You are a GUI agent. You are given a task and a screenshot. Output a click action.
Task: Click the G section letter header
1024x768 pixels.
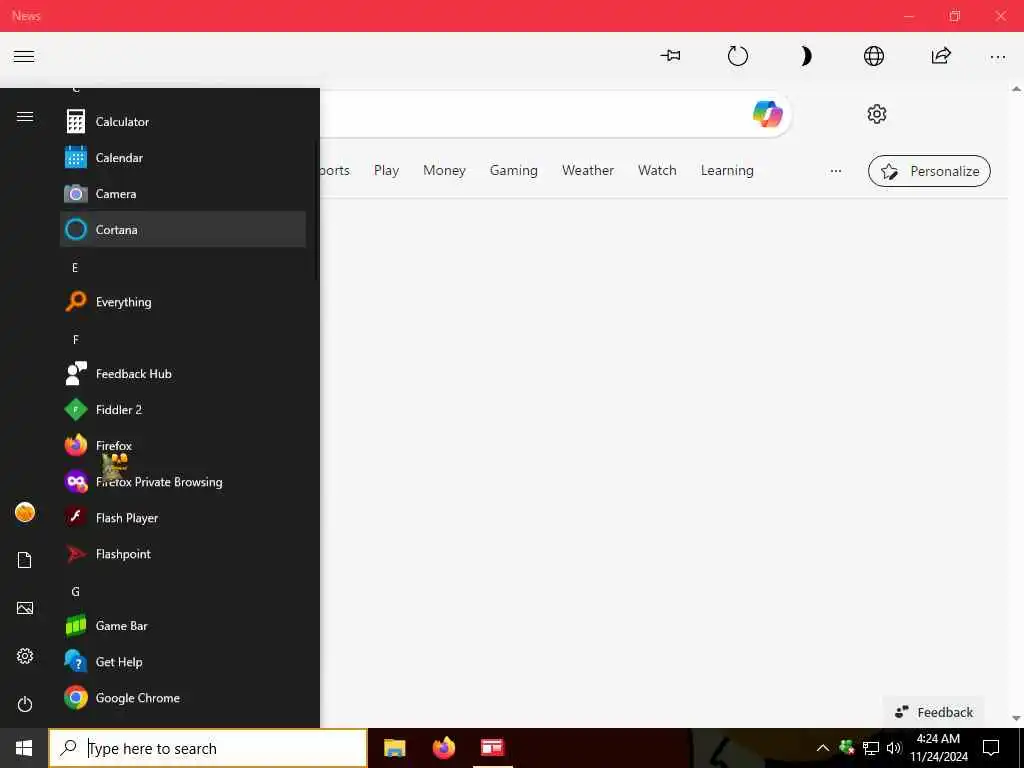click(75, 592)
